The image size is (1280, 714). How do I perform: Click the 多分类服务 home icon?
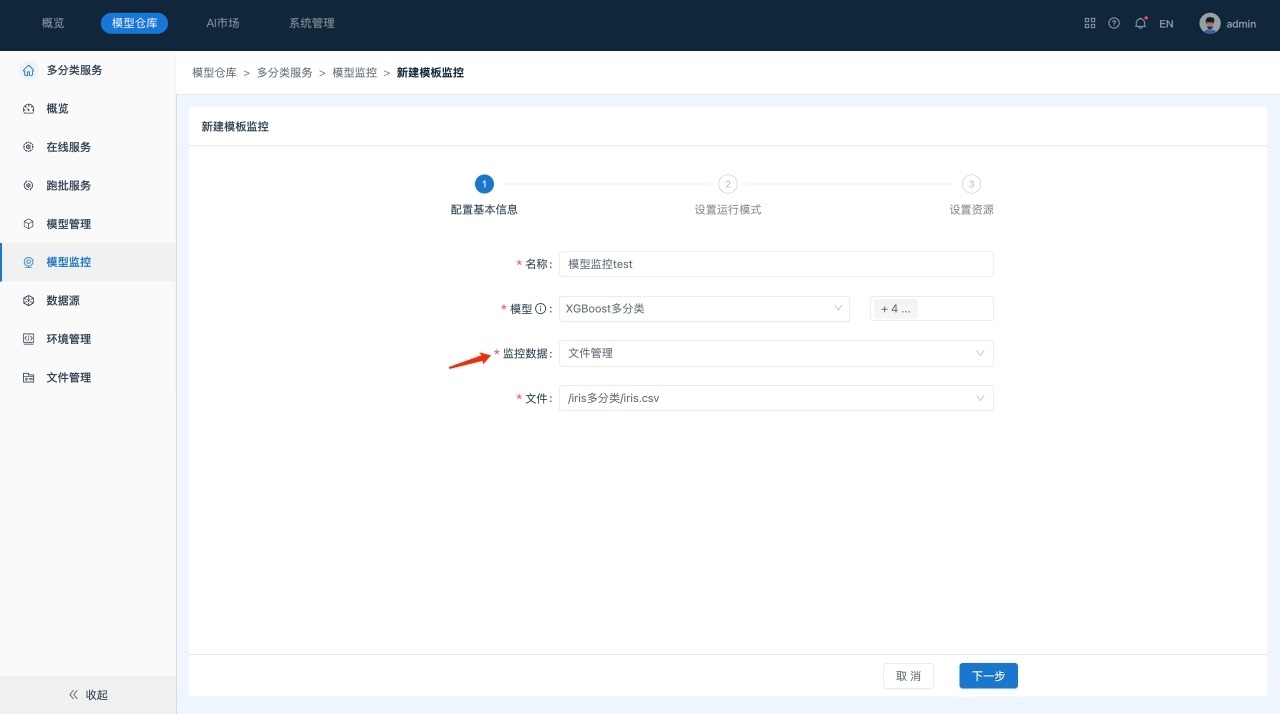click(28, 70)
